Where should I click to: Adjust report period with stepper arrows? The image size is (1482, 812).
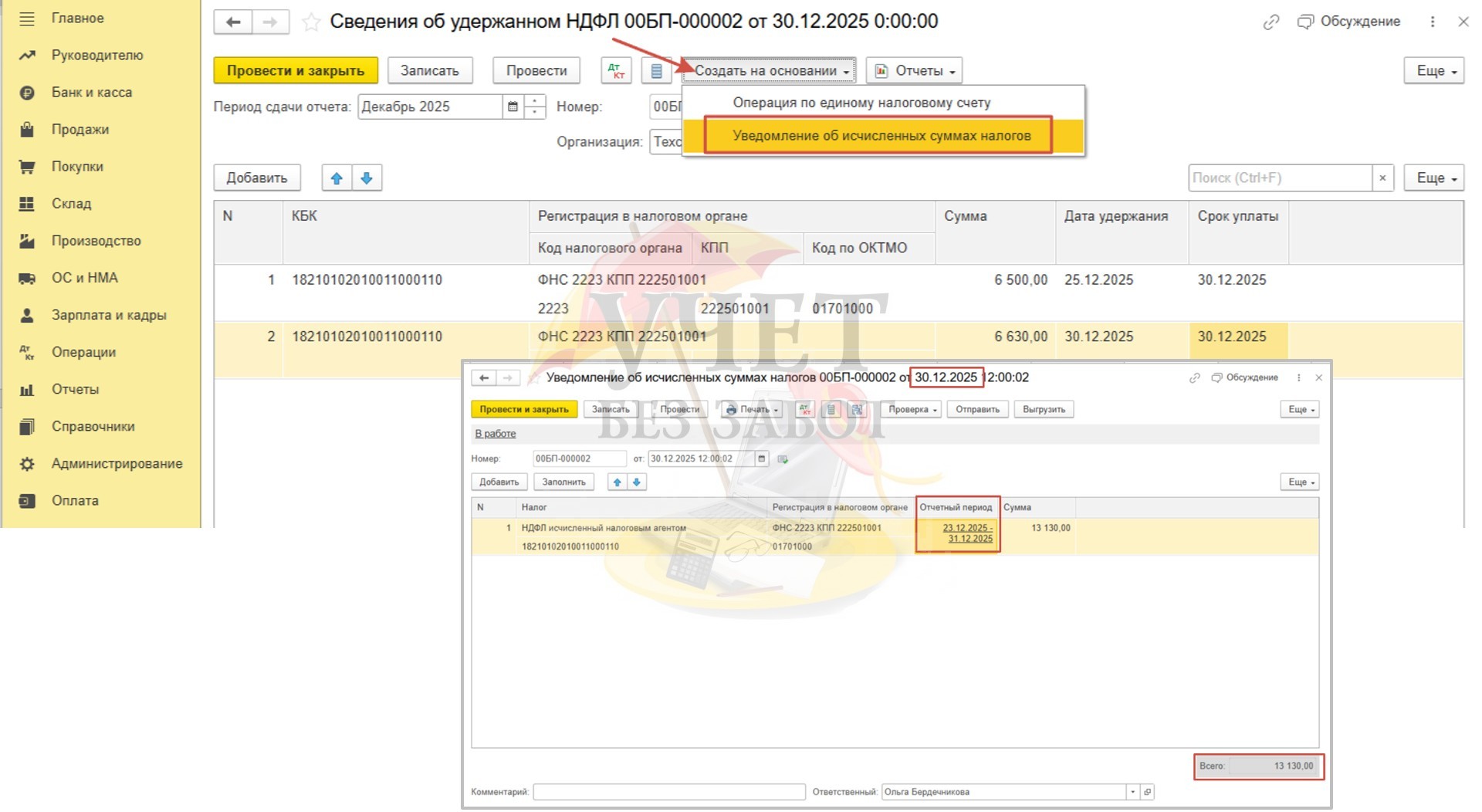(534, 107)
